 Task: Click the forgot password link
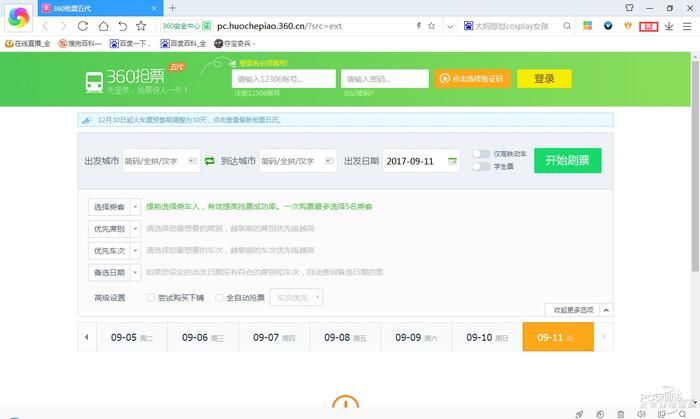pyautogui.click(x=358, y=93)
